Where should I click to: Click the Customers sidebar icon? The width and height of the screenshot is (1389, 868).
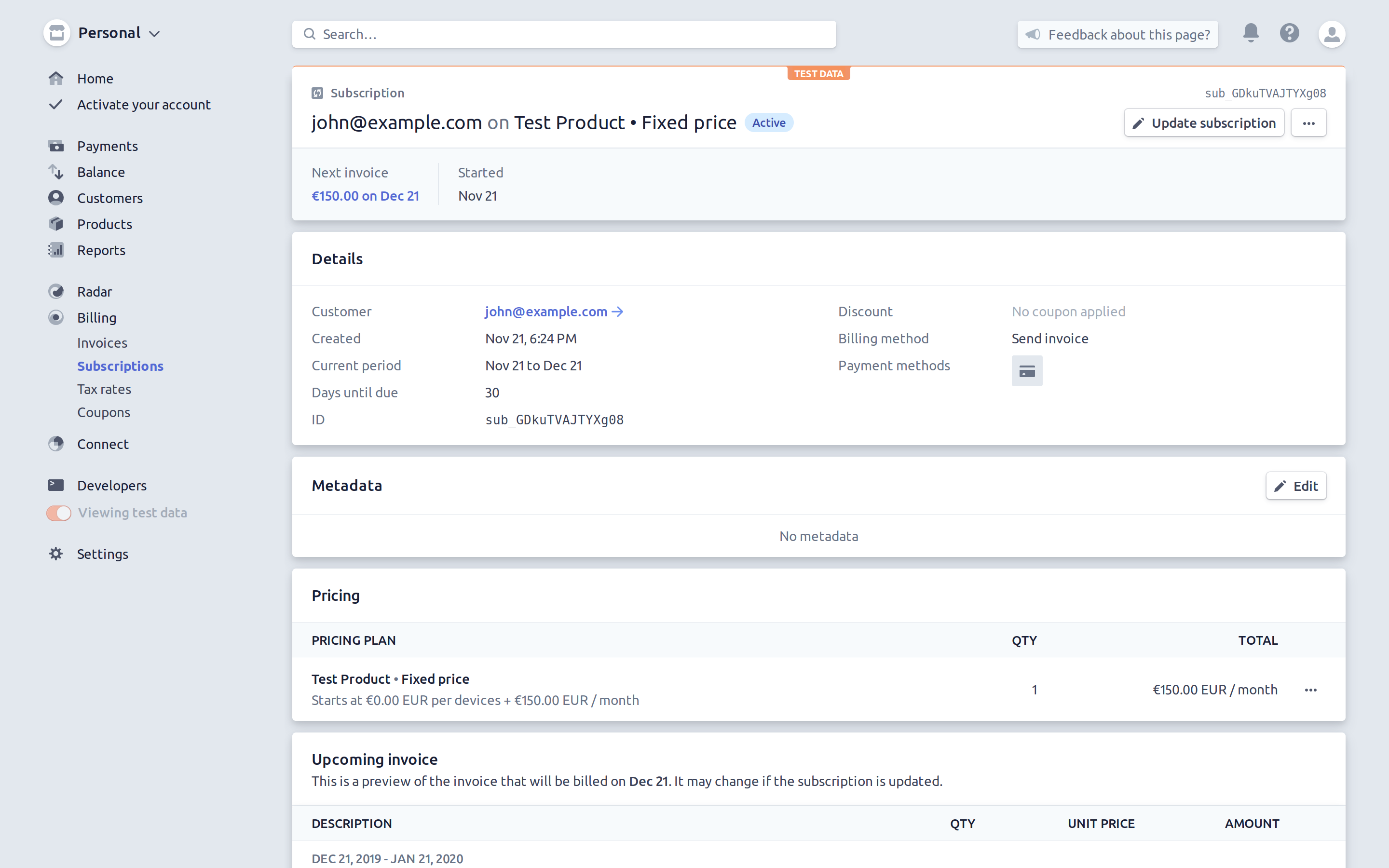click(x=56, y=198)
